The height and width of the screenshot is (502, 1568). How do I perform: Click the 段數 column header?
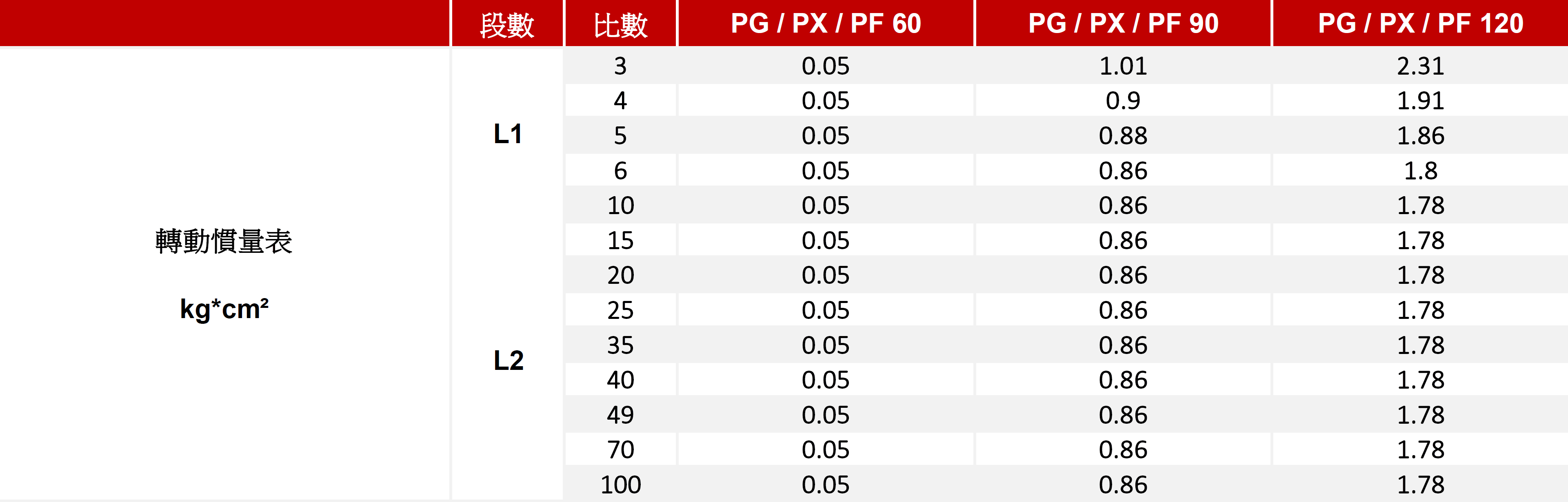pos(507,24)
